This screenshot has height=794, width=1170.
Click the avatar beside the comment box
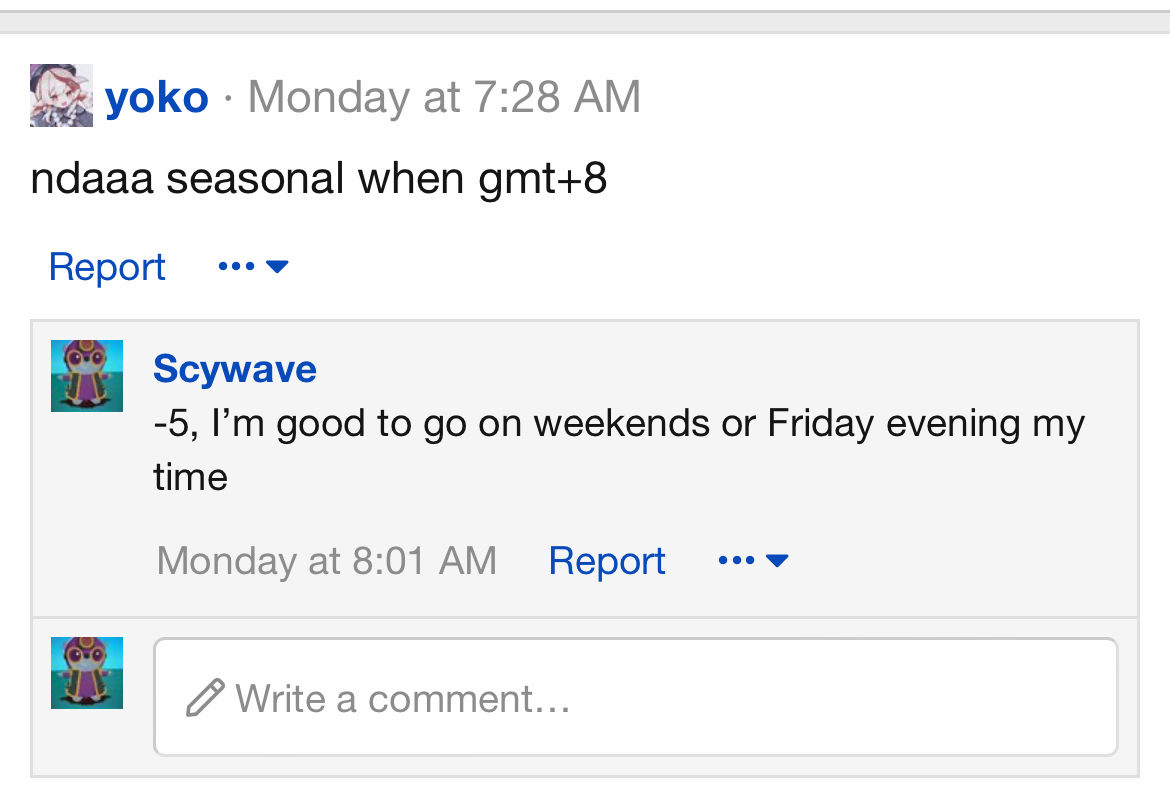pyautogui.click(x=87, y=673)
